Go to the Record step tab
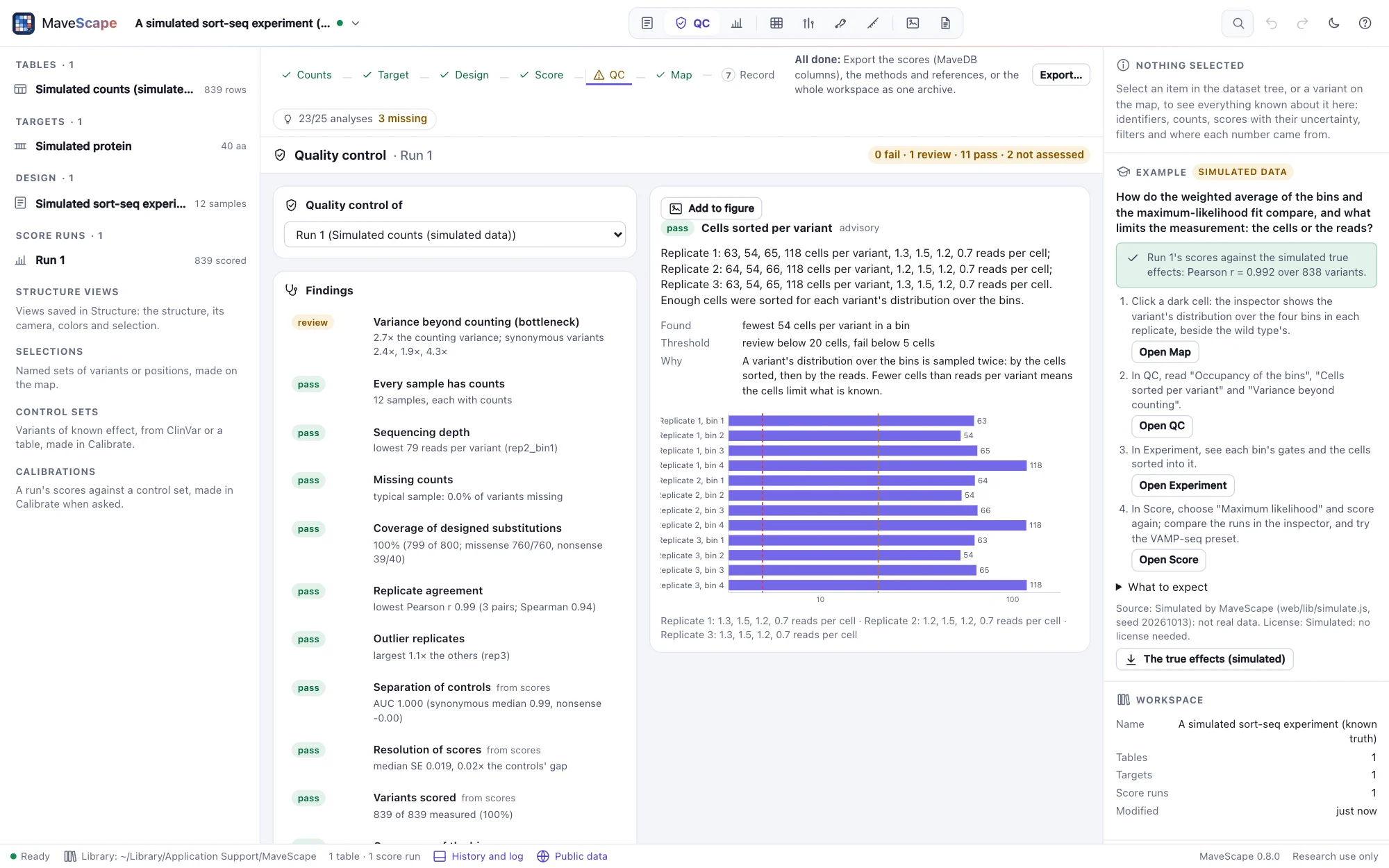 point(748,75)
